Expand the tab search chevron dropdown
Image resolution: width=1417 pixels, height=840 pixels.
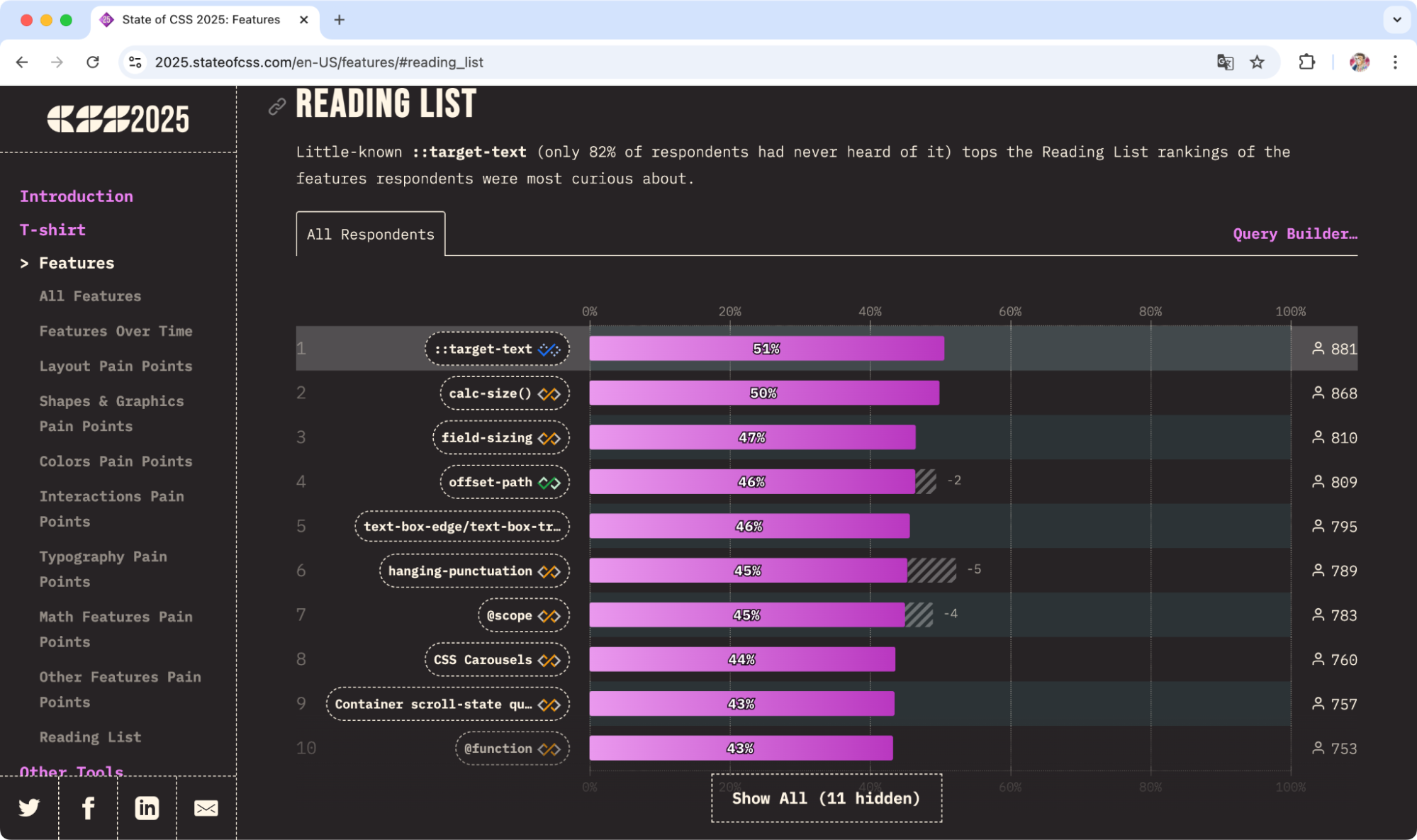click(x=1396, y=20)
